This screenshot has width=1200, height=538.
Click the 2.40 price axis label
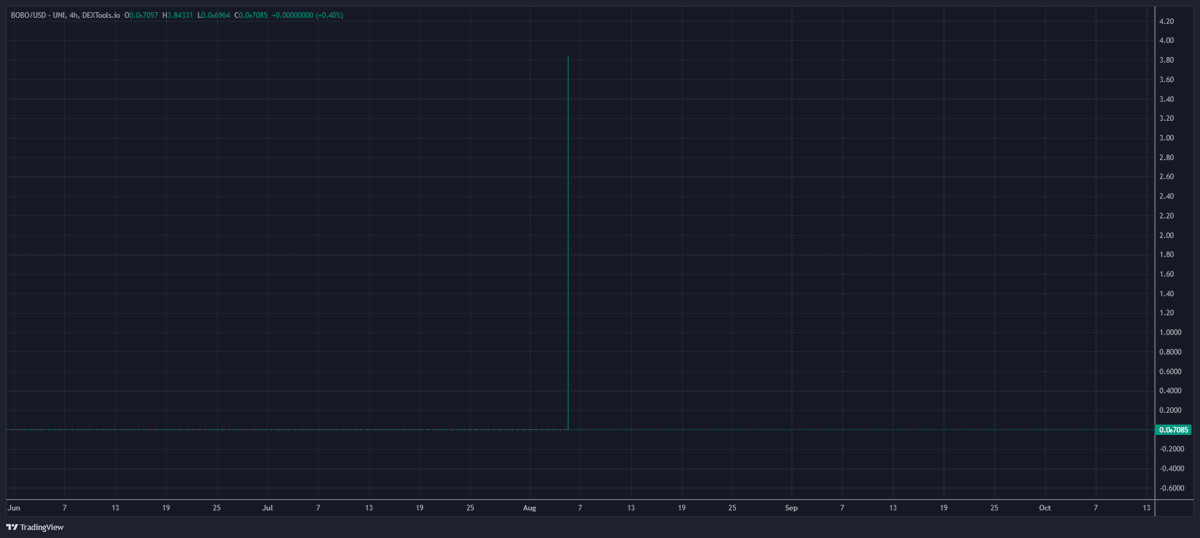pos(1166,197)
